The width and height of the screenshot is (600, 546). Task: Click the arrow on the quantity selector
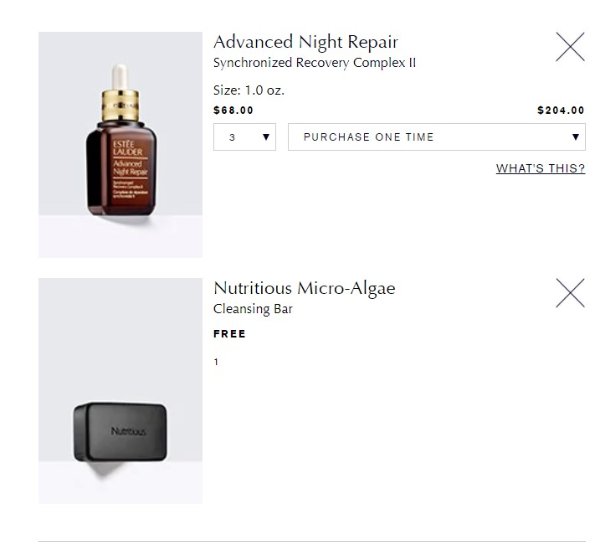click(x=266, y=137)
